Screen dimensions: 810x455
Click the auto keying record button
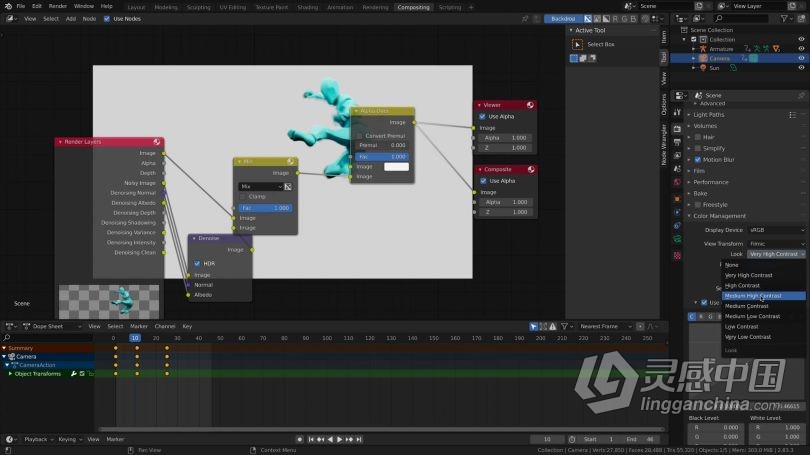pyautogui.click(x=300, y=440)
